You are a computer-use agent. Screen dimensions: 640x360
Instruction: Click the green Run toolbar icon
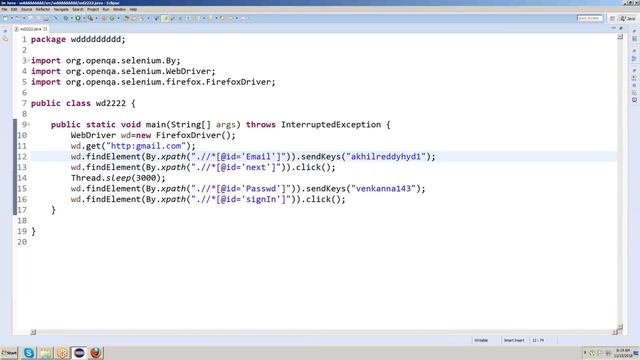78,18
